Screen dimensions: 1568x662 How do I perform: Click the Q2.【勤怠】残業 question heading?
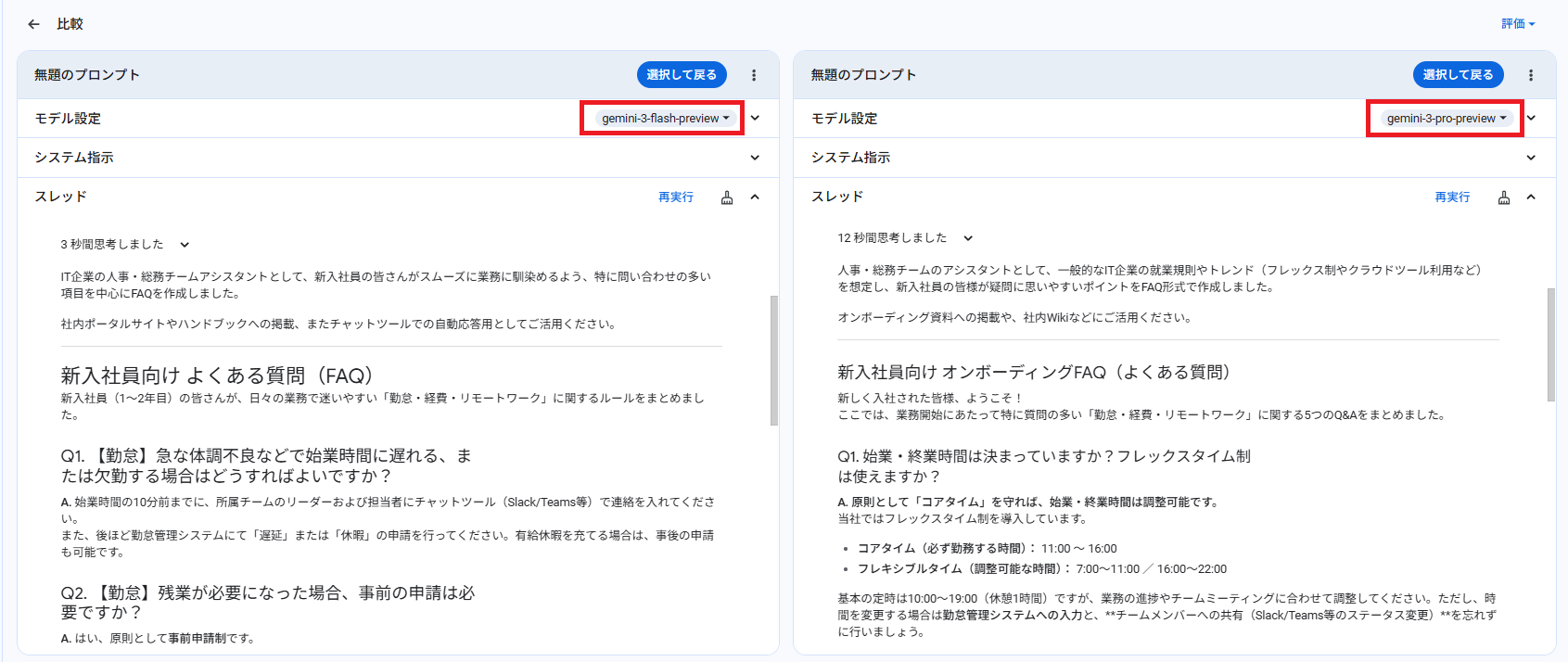268,603
